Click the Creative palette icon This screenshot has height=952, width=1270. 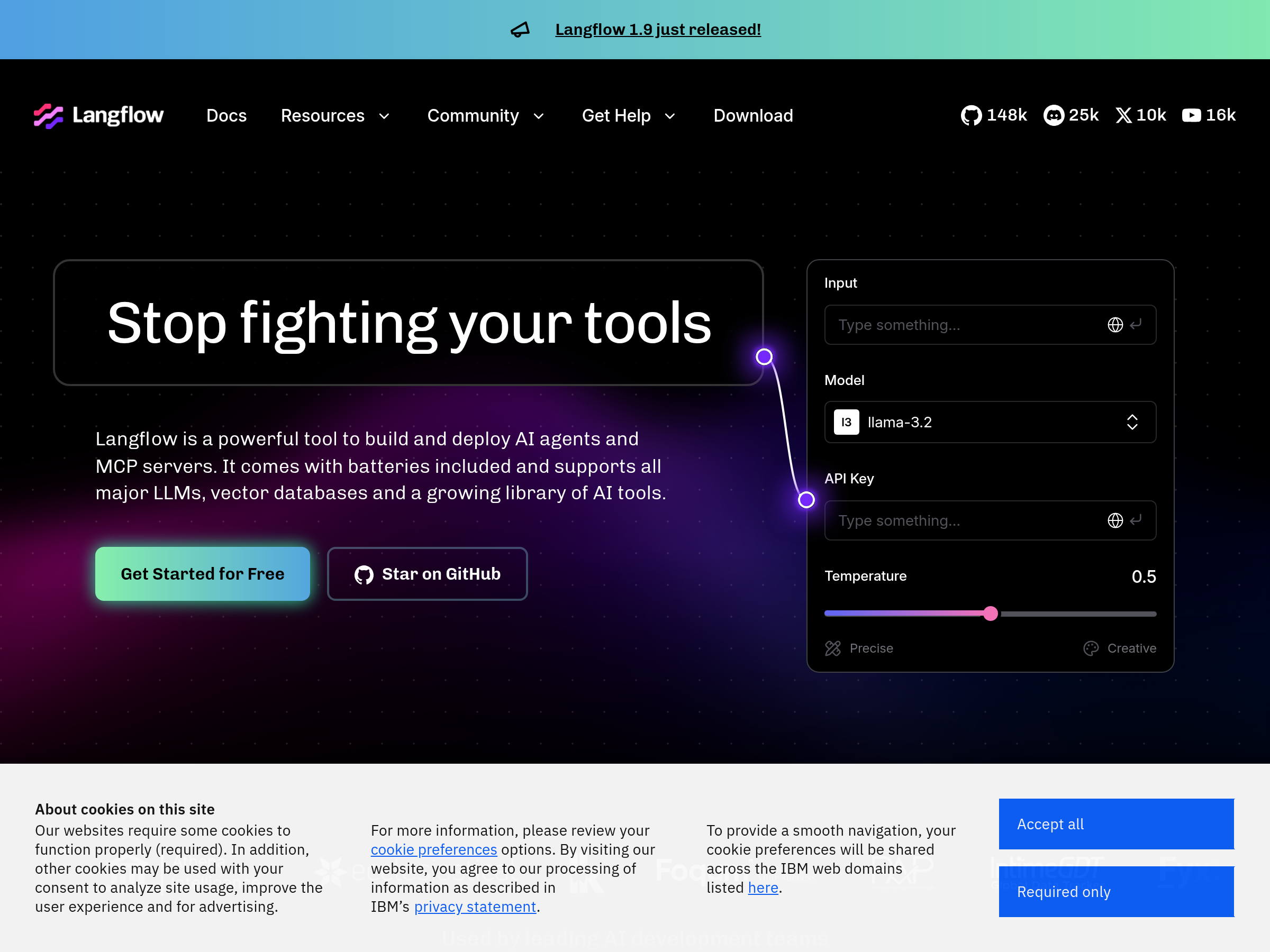(1091, 648)
